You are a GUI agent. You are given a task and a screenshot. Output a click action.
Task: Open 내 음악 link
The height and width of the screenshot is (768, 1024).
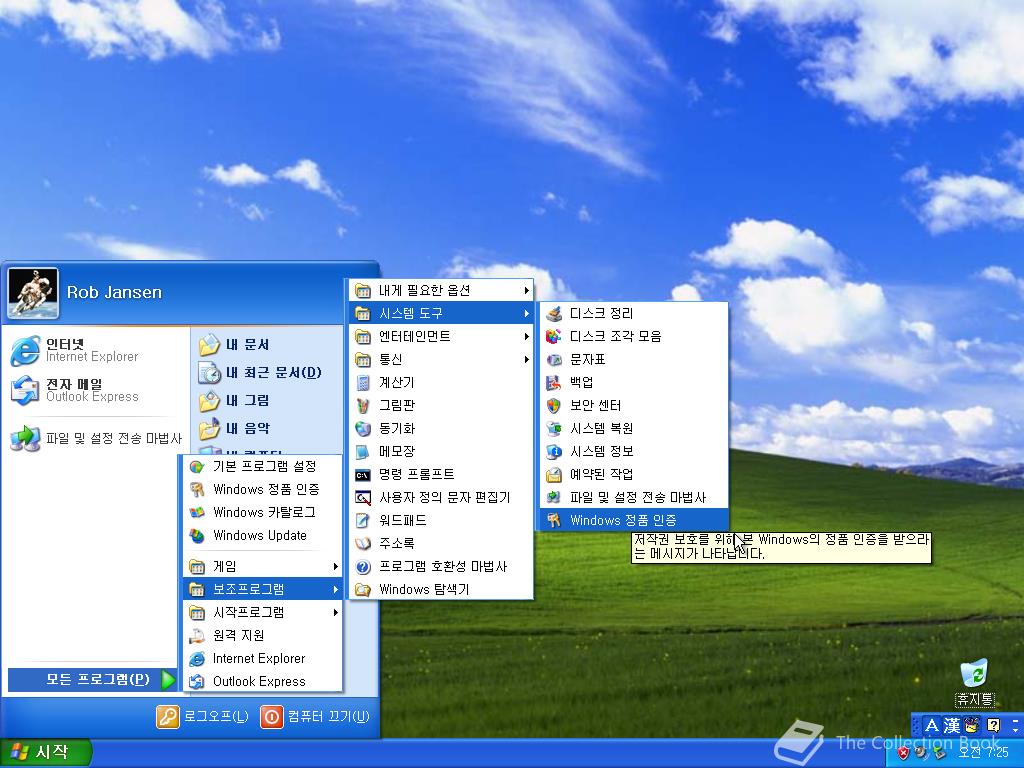pyautogui.click(x=234, y=428)
